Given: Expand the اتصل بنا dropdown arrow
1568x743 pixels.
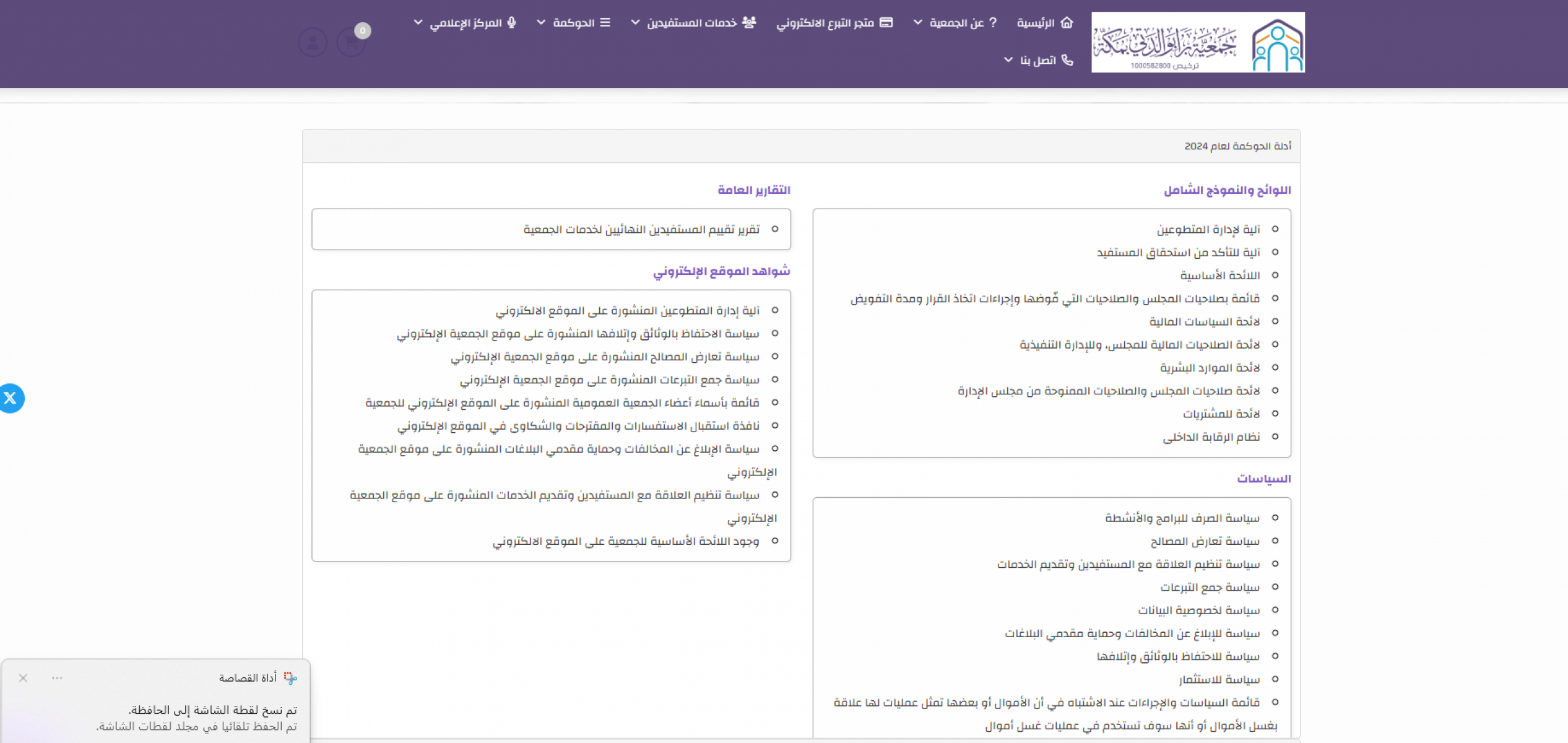Looking at the screenshot, I should pyautogui.click(x=1008, y=60).
